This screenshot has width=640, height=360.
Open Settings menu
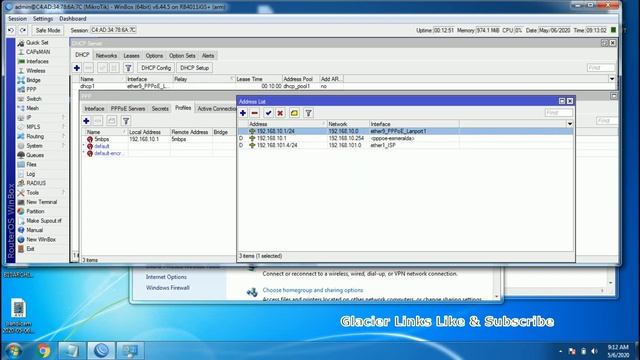tap(43, 19)
